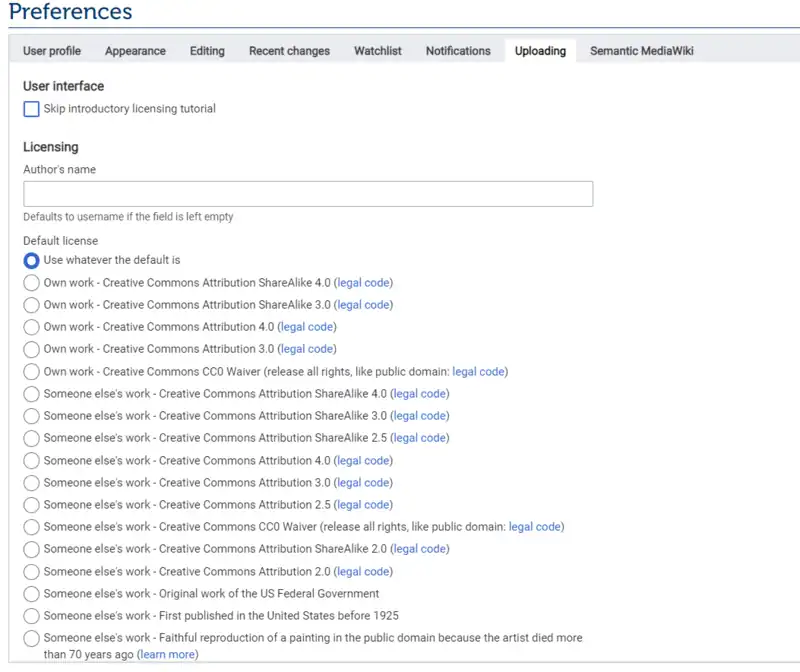Image resolution: width=800 pixels, height=672 pixels.
Task: Switch to the Editing tab
Action: point(207,51)
